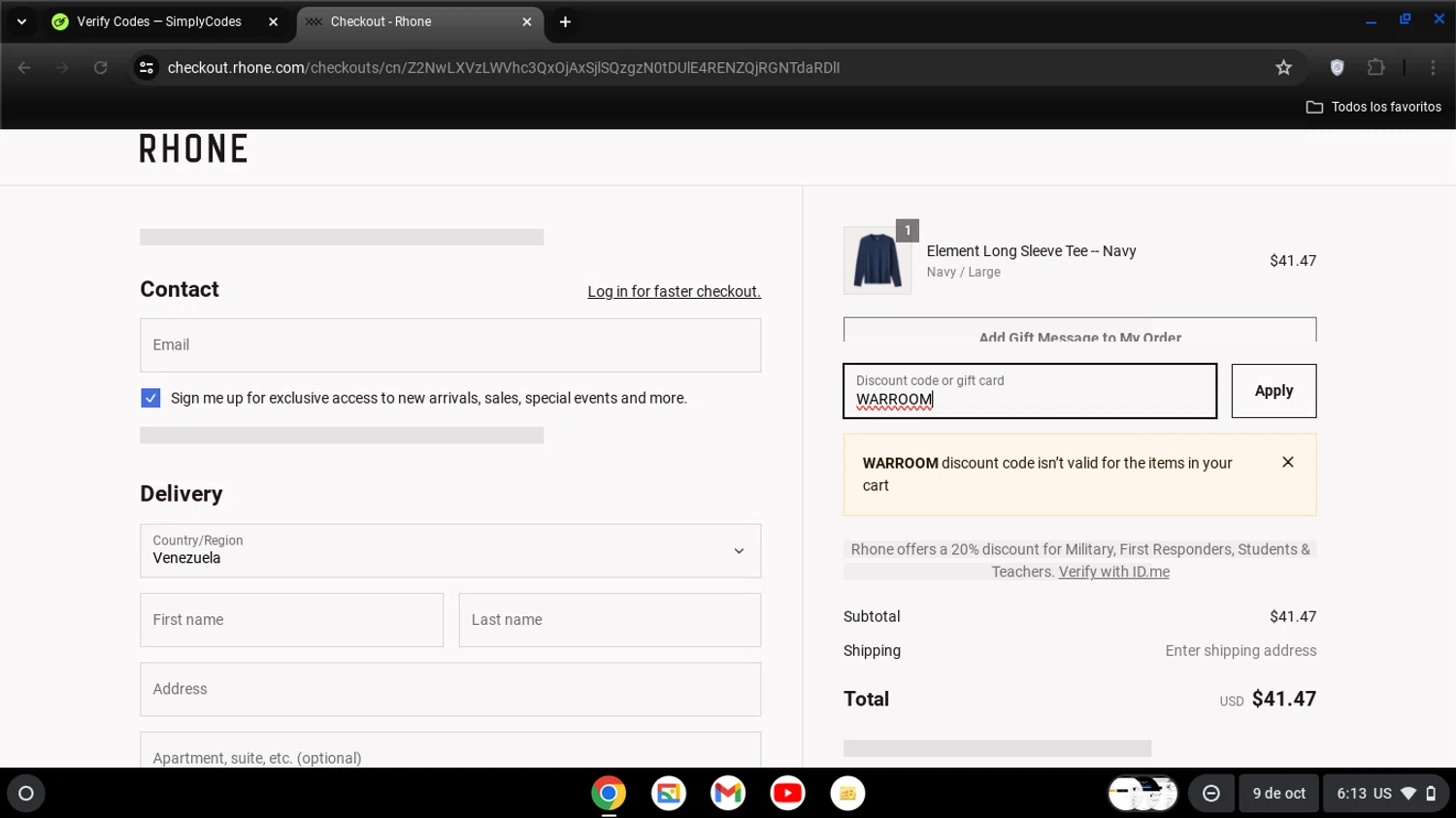Click the Delivery section heading
Screen dimensions: 1456x818
coord(182,494)
